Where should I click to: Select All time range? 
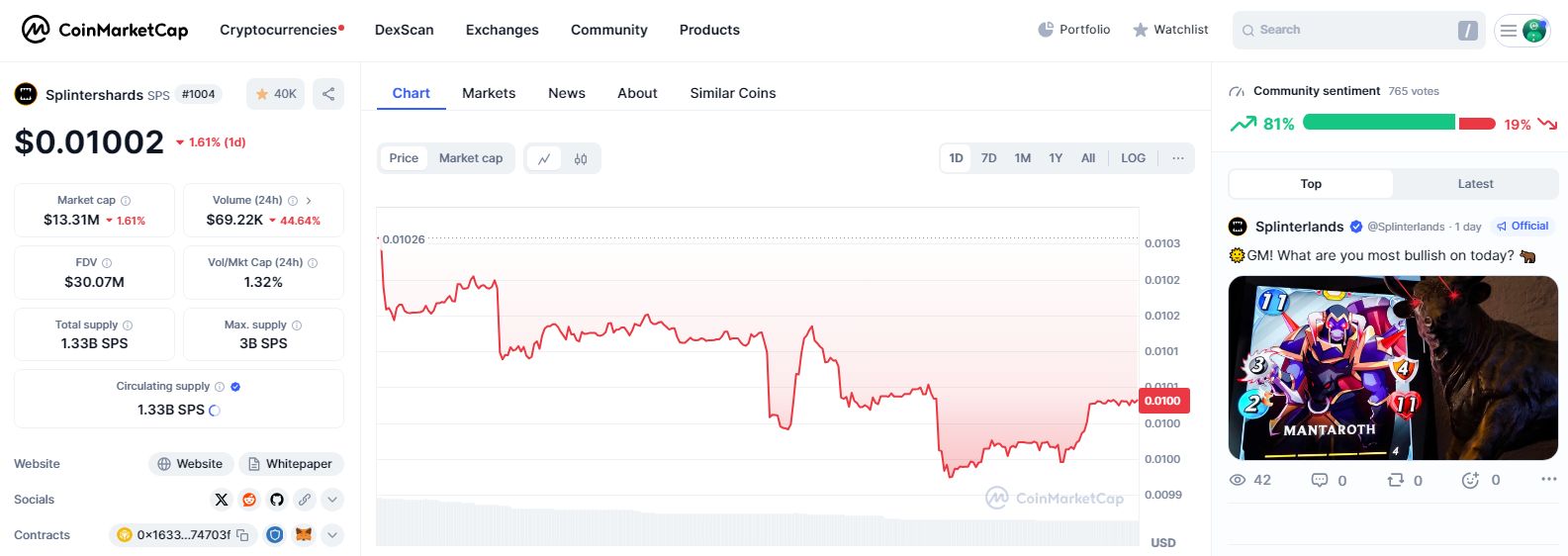pos(1088,158)
